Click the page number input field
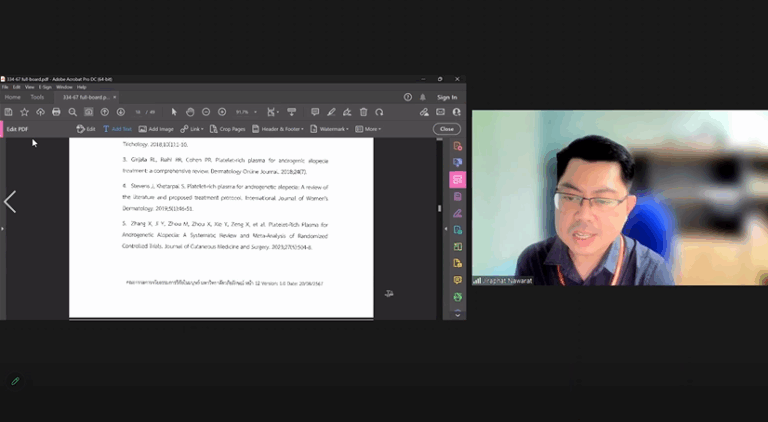768x422 pixels. pos(137,112)
